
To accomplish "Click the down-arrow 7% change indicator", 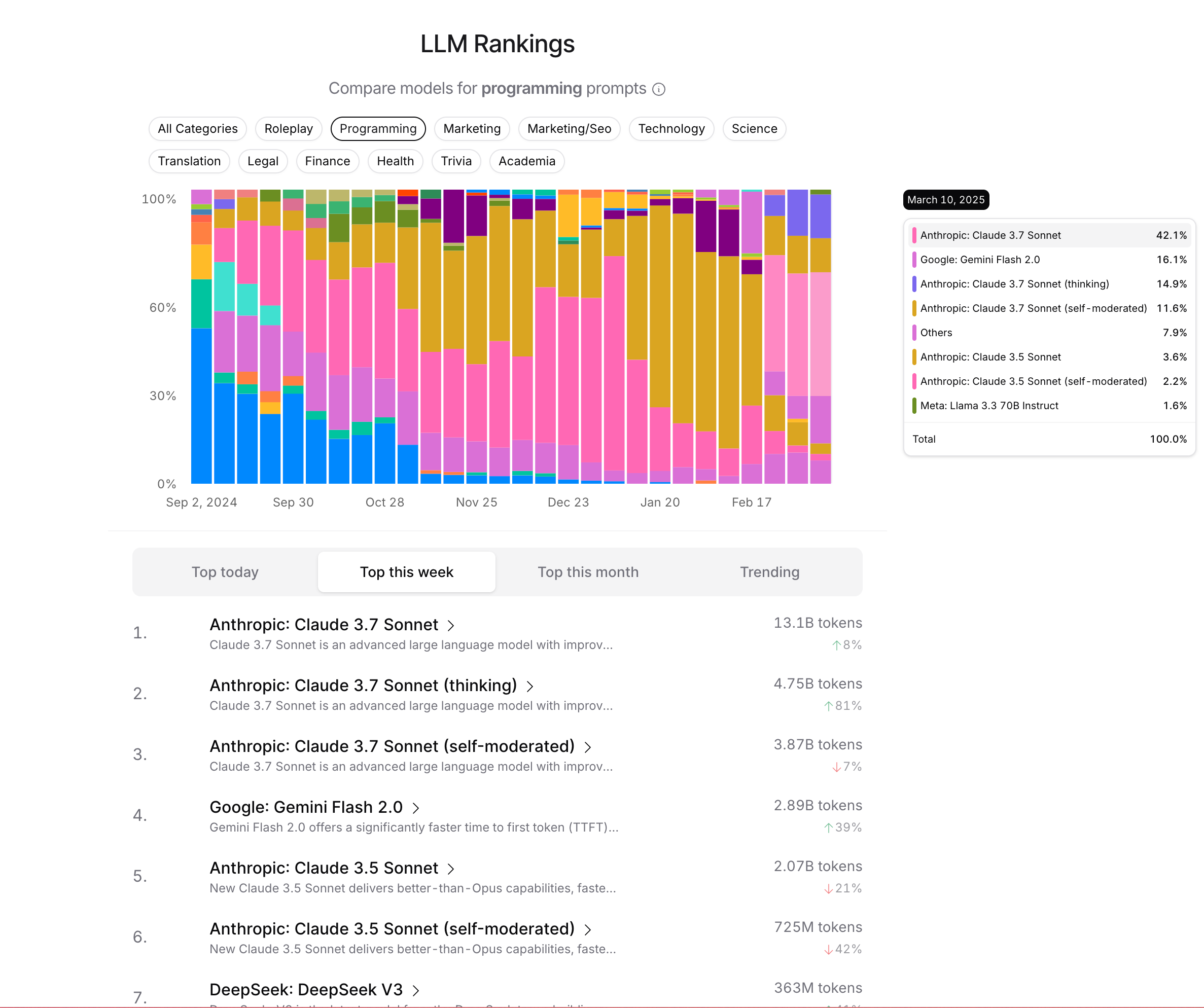I will [x=847, y=767].
